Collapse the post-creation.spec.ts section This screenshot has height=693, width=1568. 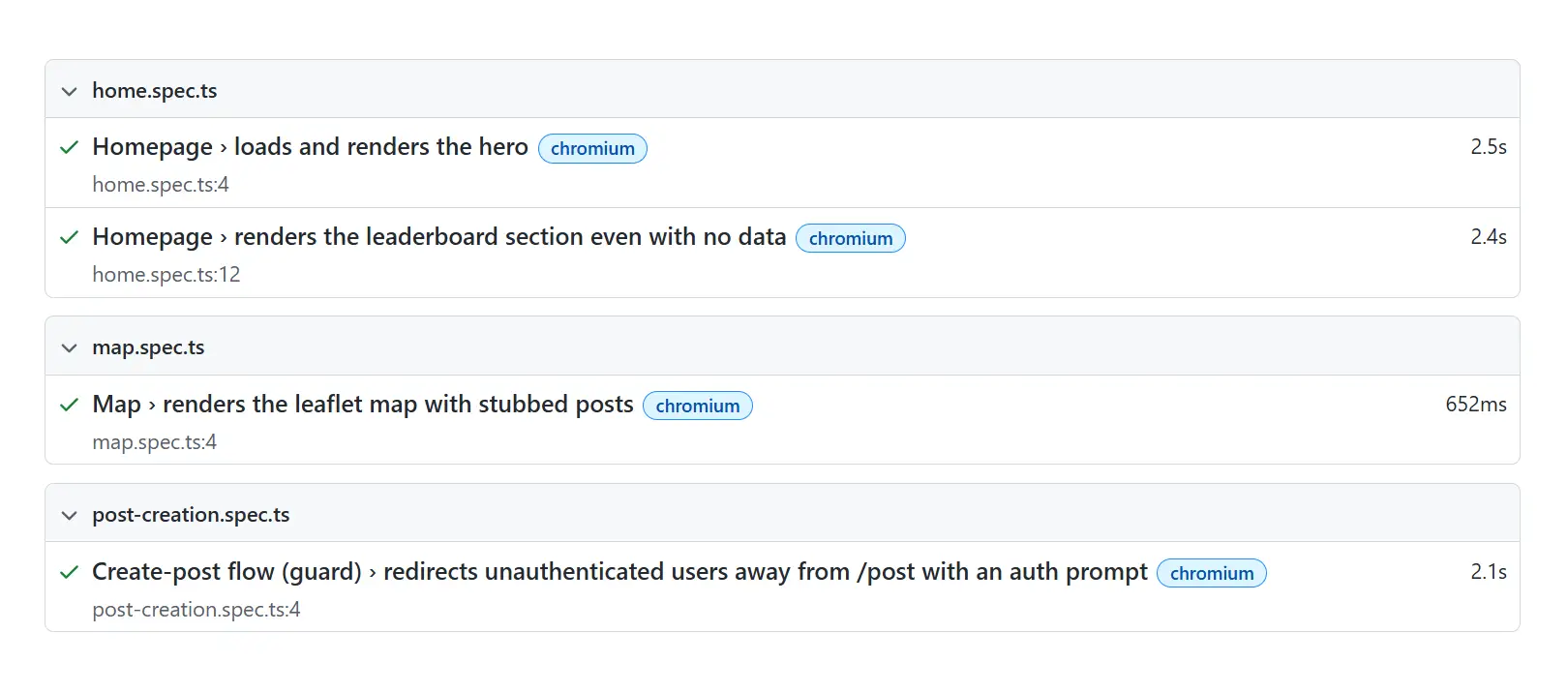pos(69,515)
